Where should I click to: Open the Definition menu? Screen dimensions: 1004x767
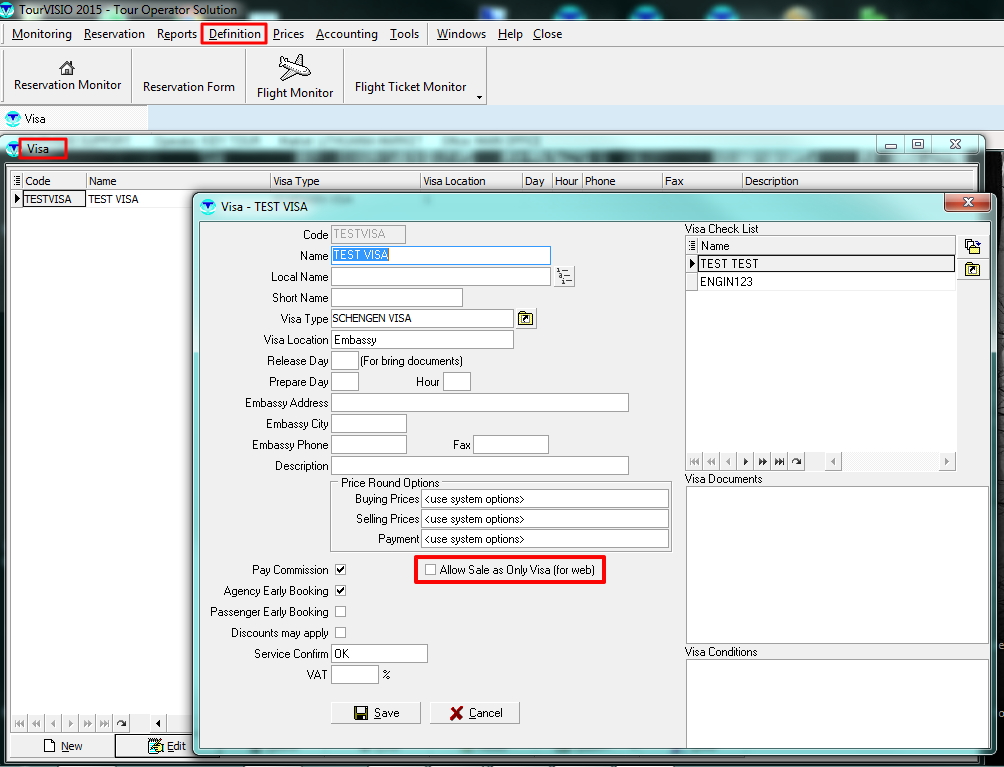235,34
